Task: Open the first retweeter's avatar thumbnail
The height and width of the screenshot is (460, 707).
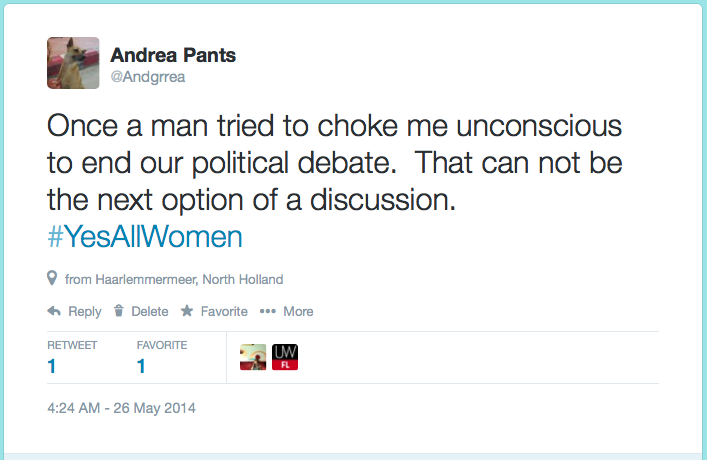Action: pos(254,357)
